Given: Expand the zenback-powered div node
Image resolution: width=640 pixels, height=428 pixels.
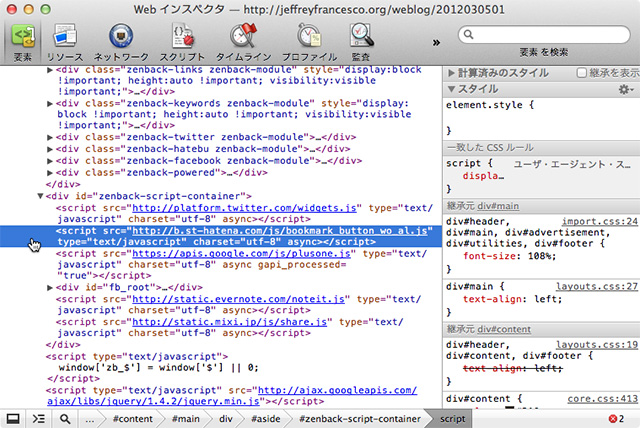Looking at the screenshot, I should coord(49,173).
